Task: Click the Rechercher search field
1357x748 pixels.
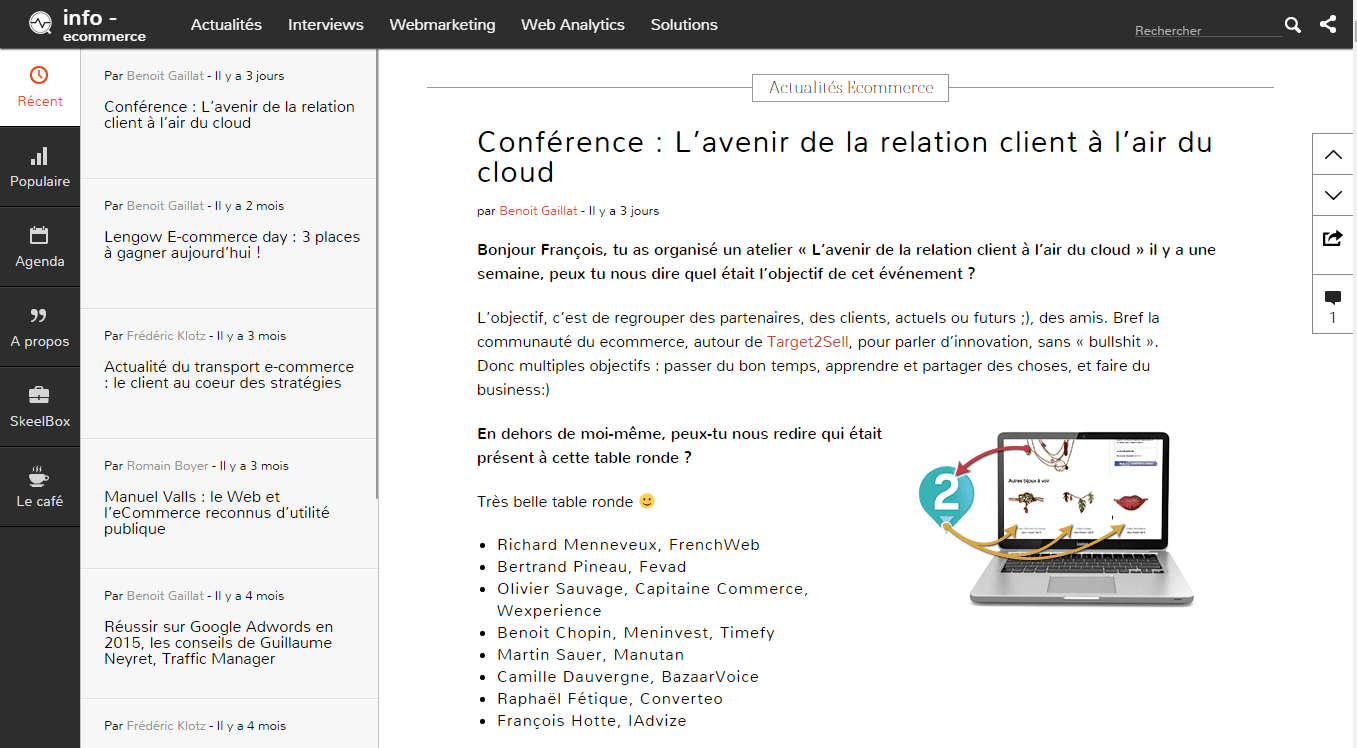Action: pos(1207,30)
